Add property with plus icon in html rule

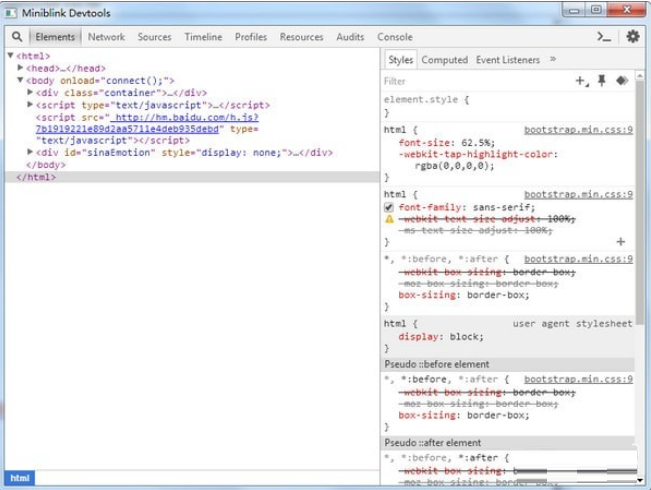point(620,242)
